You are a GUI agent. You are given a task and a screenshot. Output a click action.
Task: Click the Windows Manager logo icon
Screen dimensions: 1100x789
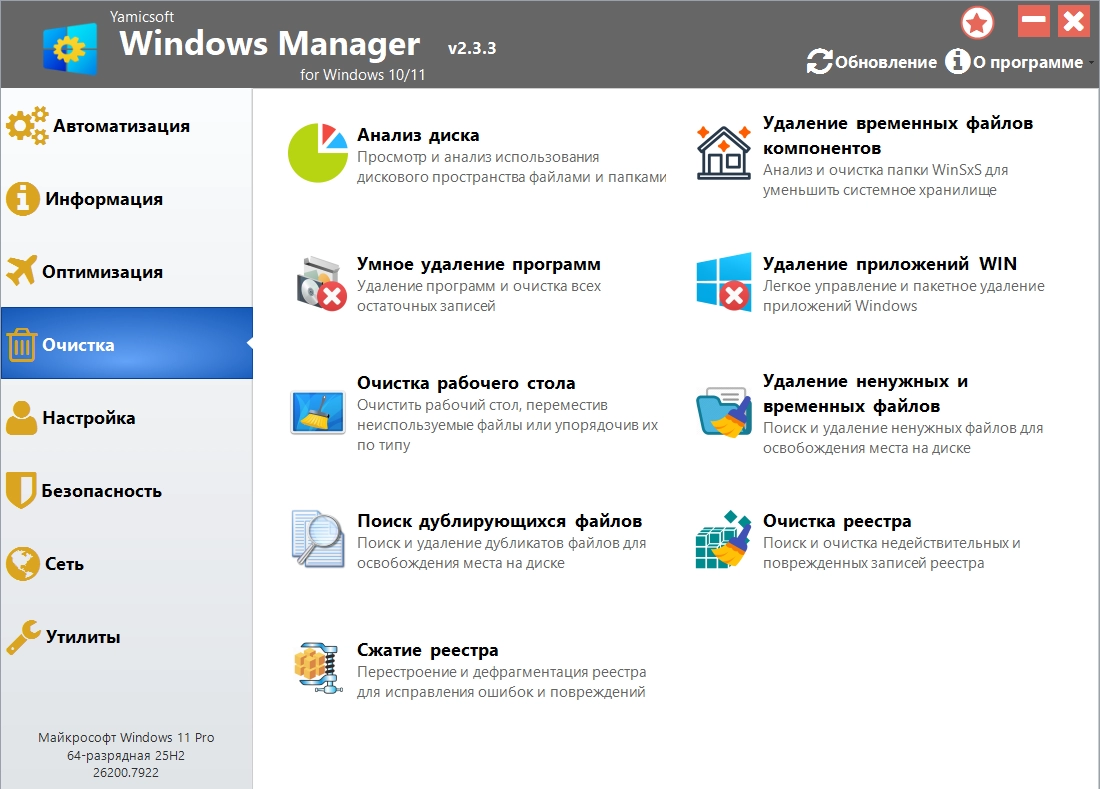(70, 48)
